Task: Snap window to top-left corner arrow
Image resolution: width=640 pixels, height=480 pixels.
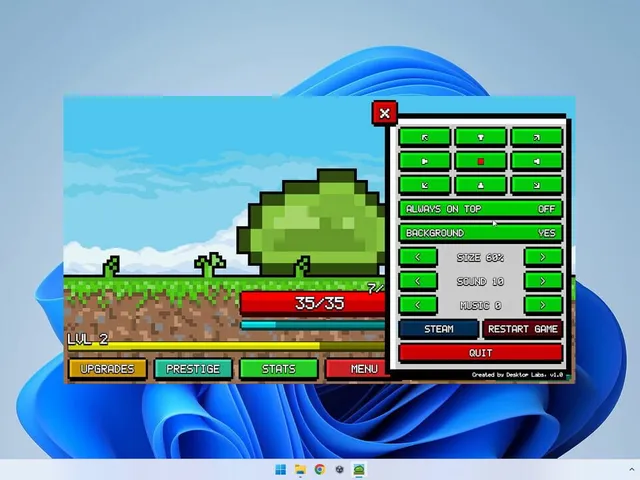Action: tap(425, 137)
